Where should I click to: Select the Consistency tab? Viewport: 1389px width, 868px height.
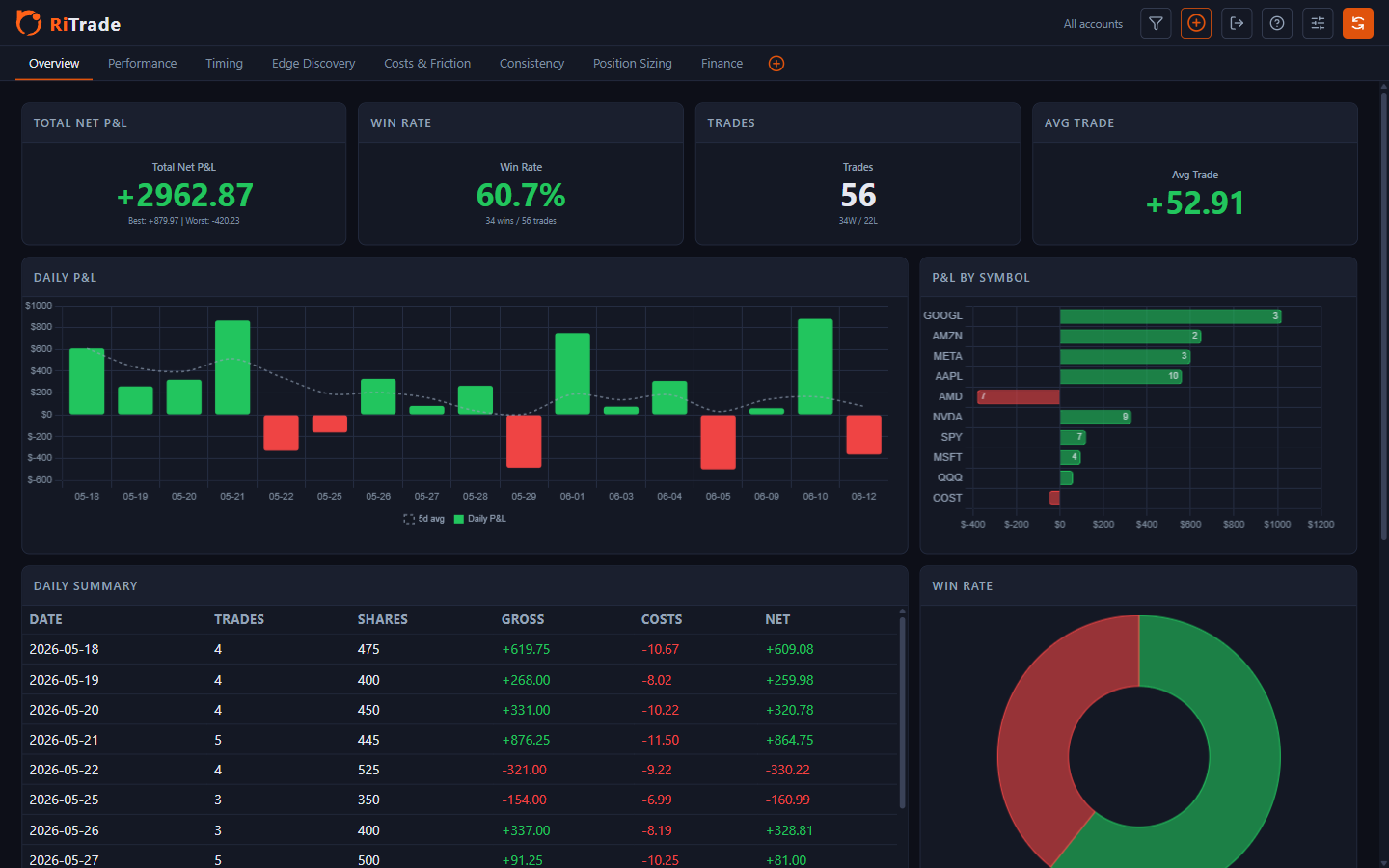point(531,64)
